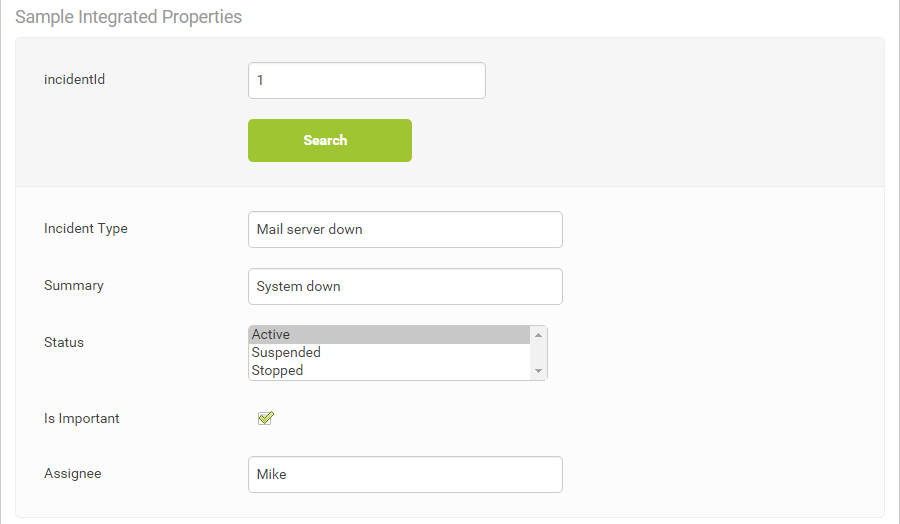Screen dimensions: 900x524
Task: Uncheck the Is Important checkbox
Action: [266, 418]
